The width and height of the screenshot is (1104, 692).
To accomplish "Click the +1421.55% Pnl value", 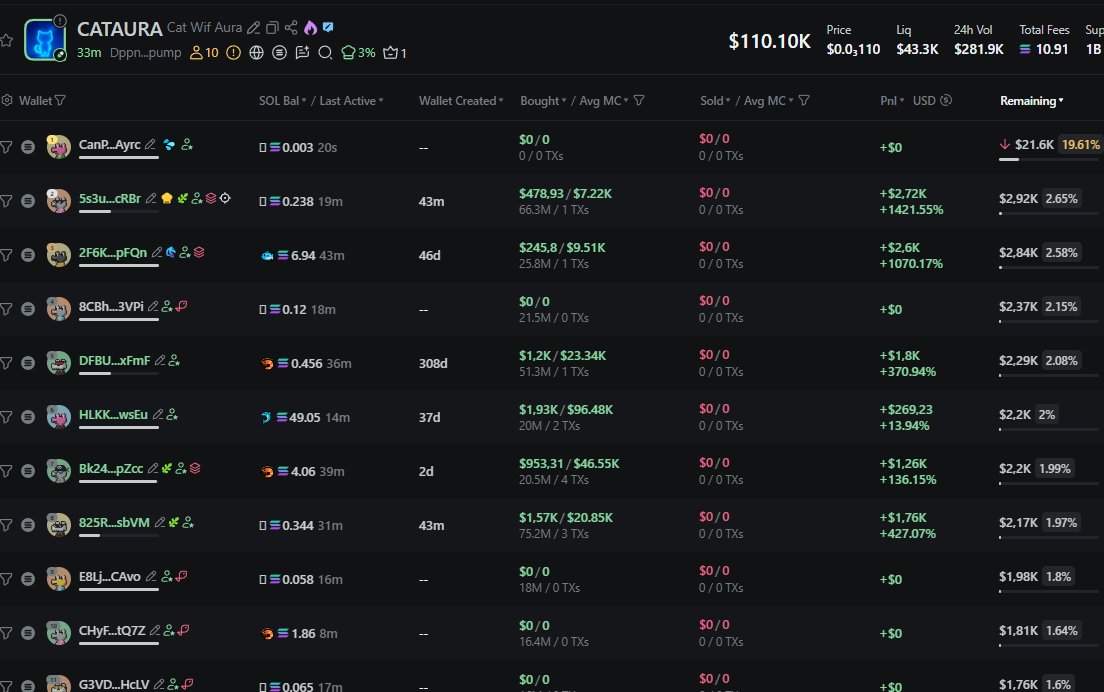I will pos(911,210).
